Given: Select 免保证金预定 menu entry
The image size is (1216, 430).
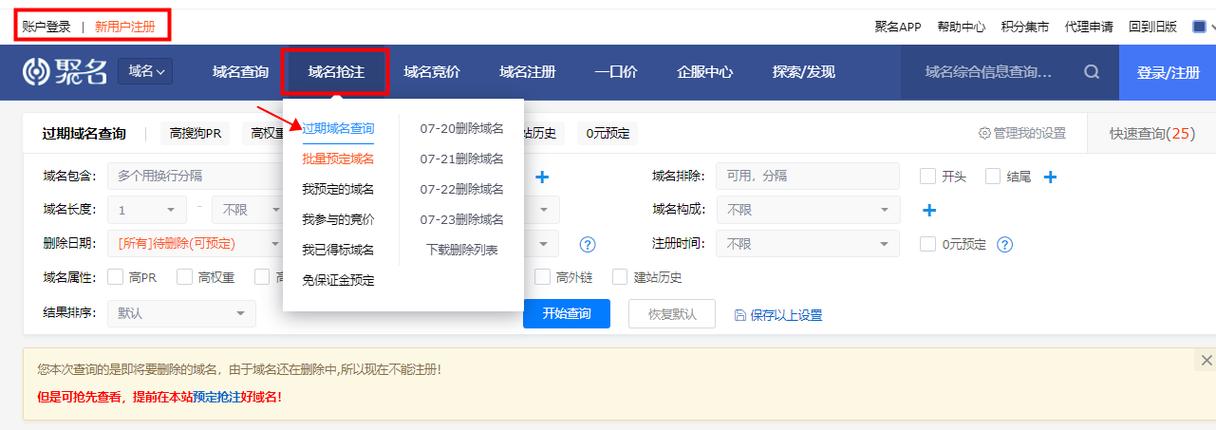Looking at the screenshot, I should coord(338,280).
